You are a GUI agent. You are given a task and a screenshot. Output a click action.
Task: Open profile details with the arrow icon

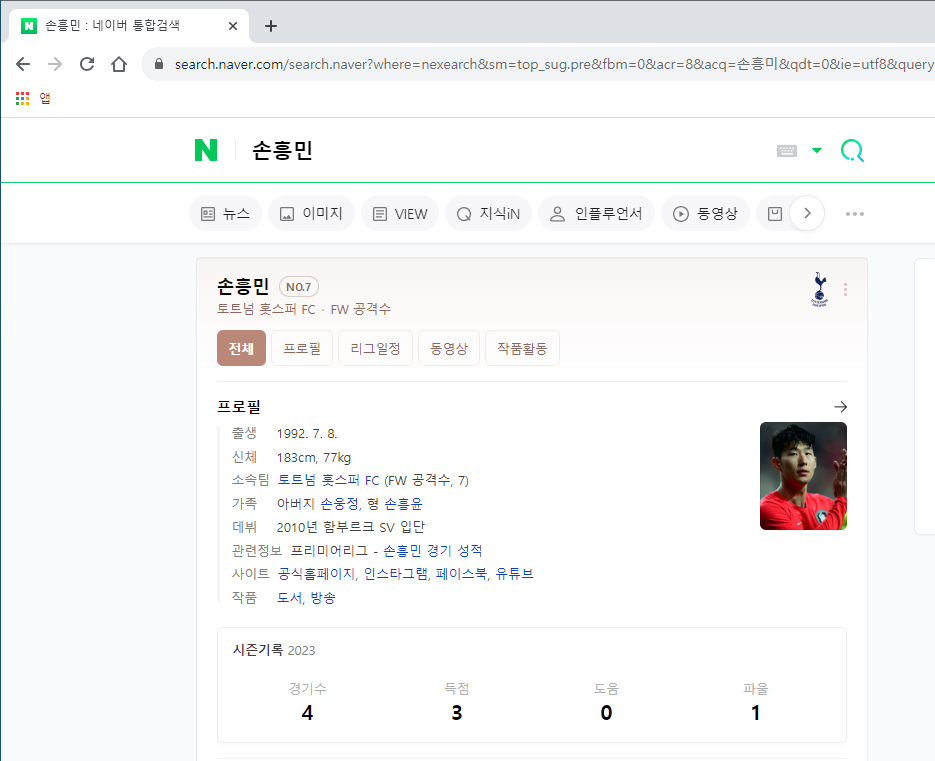point(840,407)
